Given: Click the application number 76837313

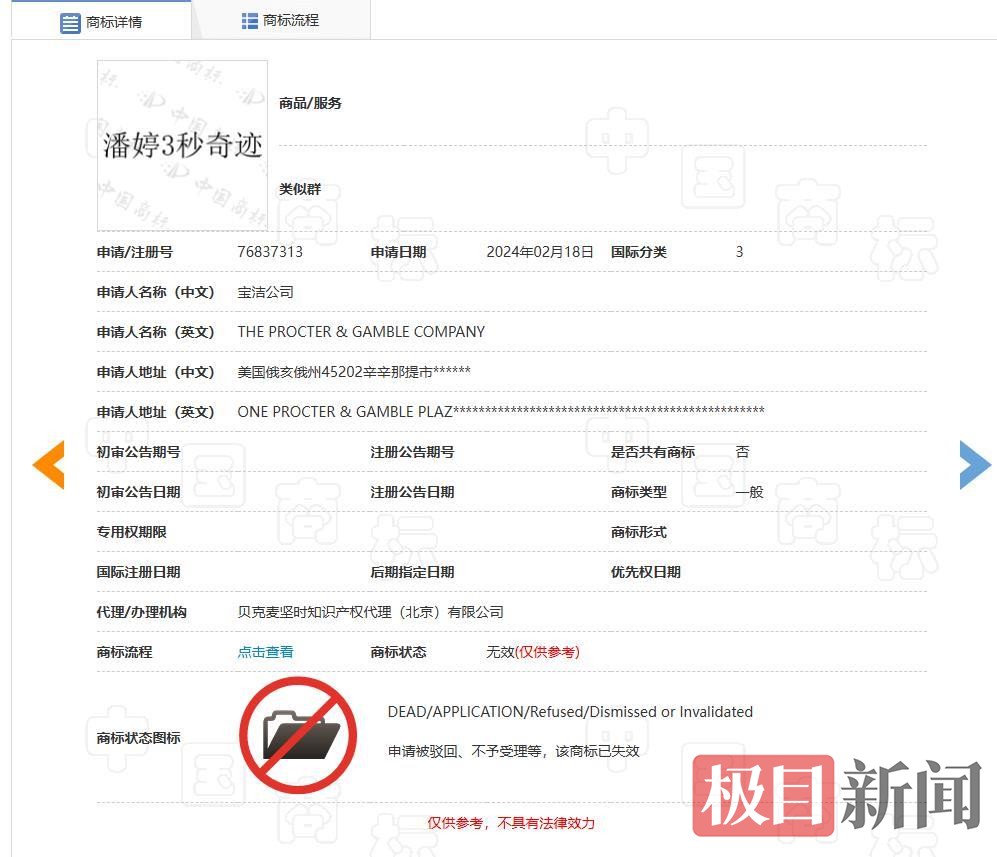Looking at the screenshot, I should coord(270,252).
